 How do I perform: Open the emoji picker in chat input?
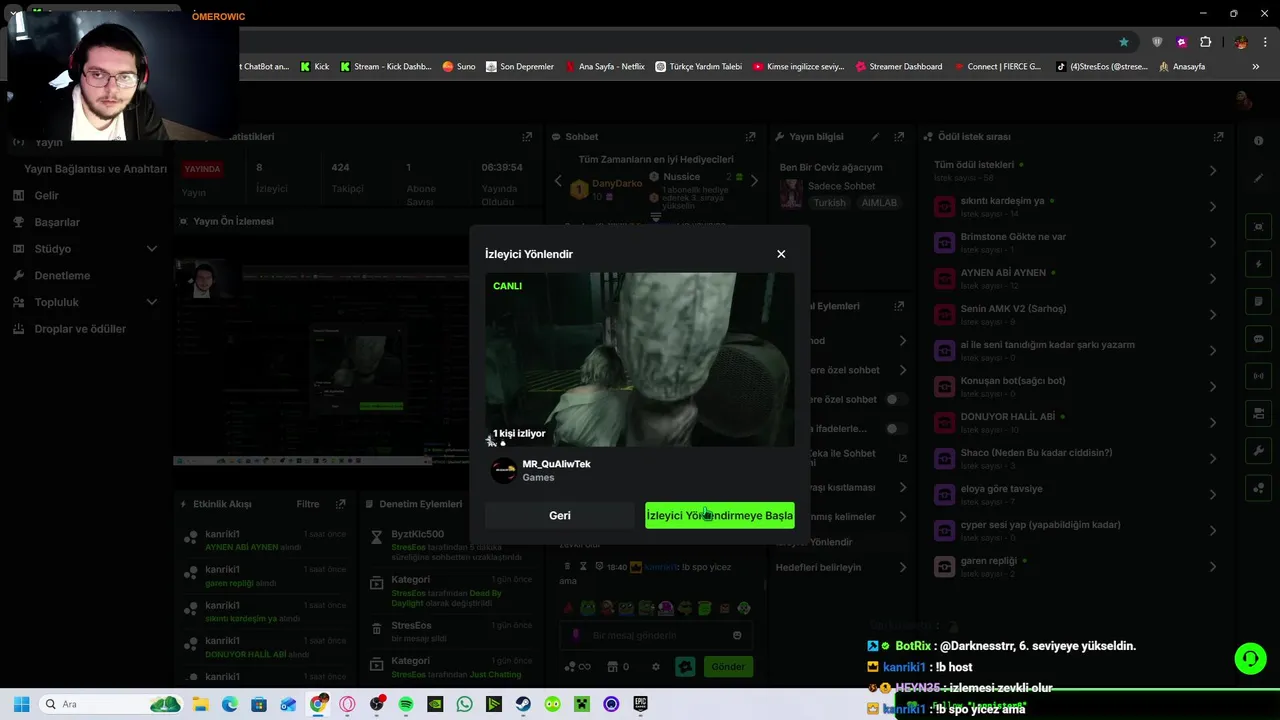coord(737,635)
